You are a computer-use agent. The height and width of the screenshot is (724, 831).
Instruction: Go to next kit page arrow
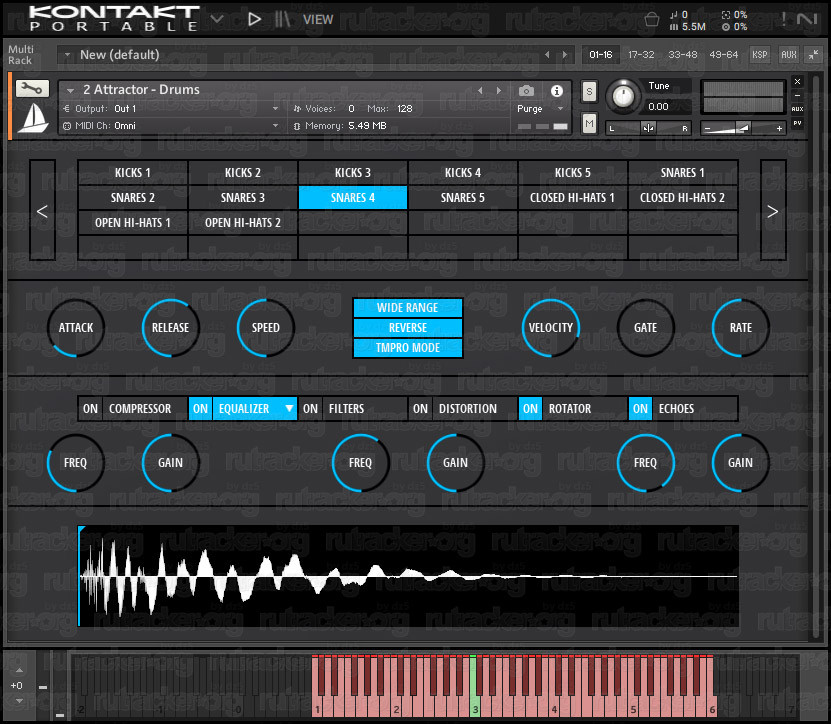[x=773, y=210]
